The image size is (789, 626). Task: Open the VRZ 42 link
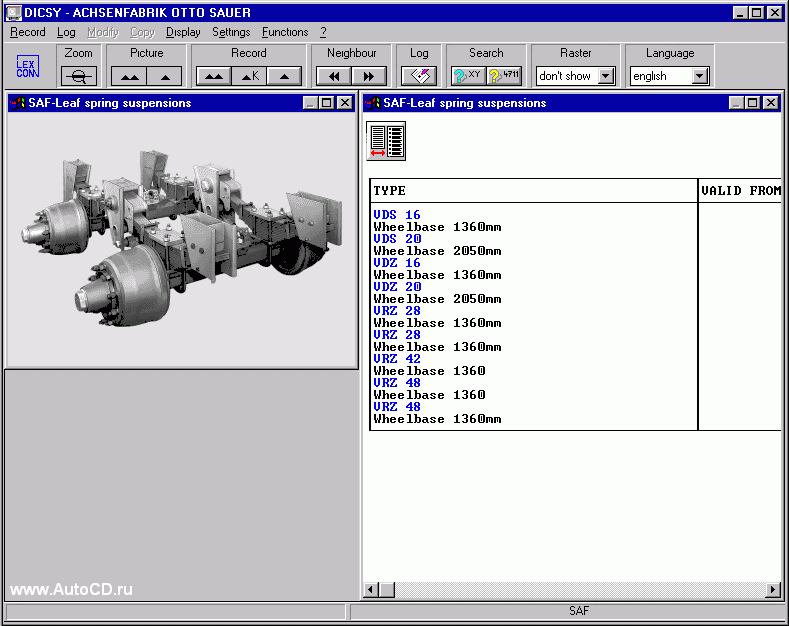point(397,359)
